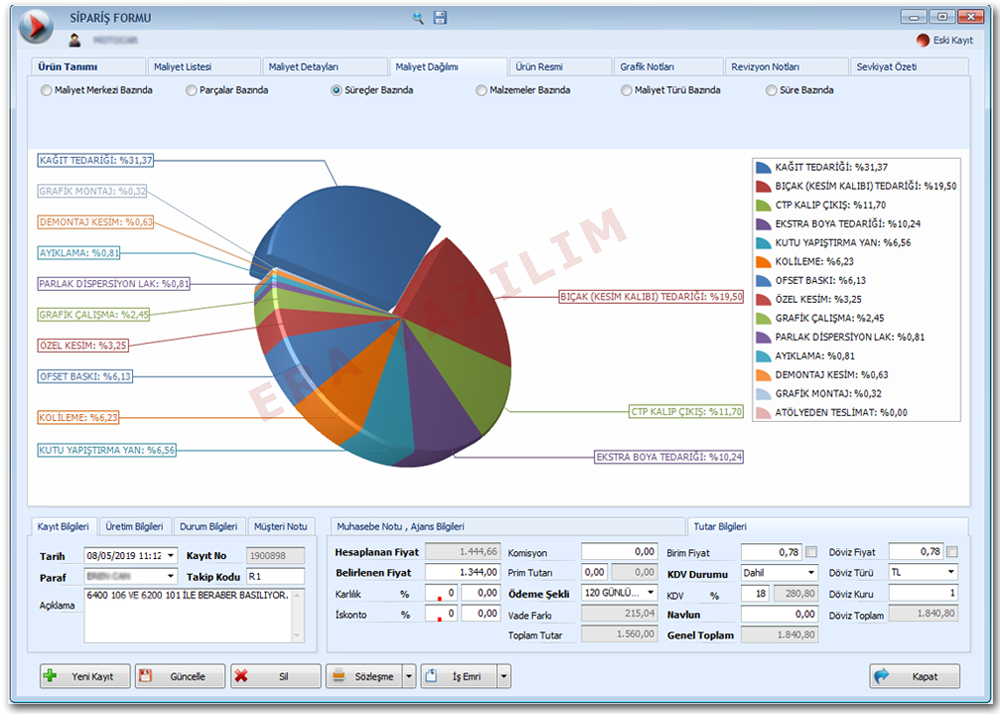
Task: Expand the Ödeme Şekli combo box
Action: (x=650, y=593)
